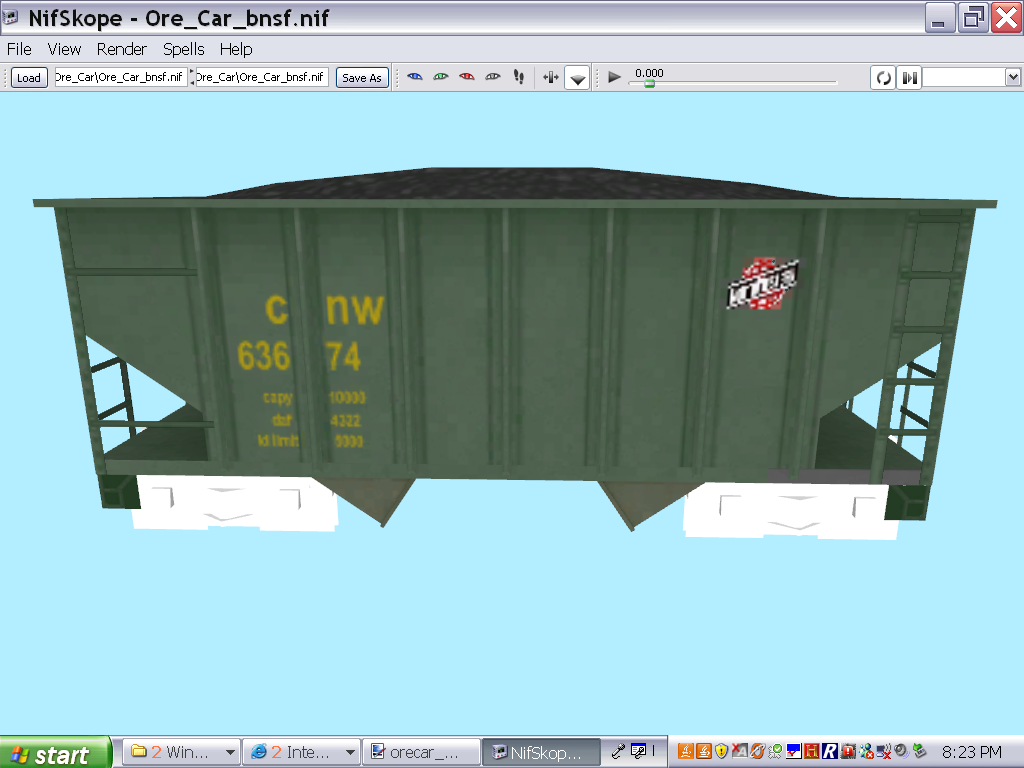Click the History Channel H tray icon
This screenshot has height=768, width=1024.
pos(812,752)
